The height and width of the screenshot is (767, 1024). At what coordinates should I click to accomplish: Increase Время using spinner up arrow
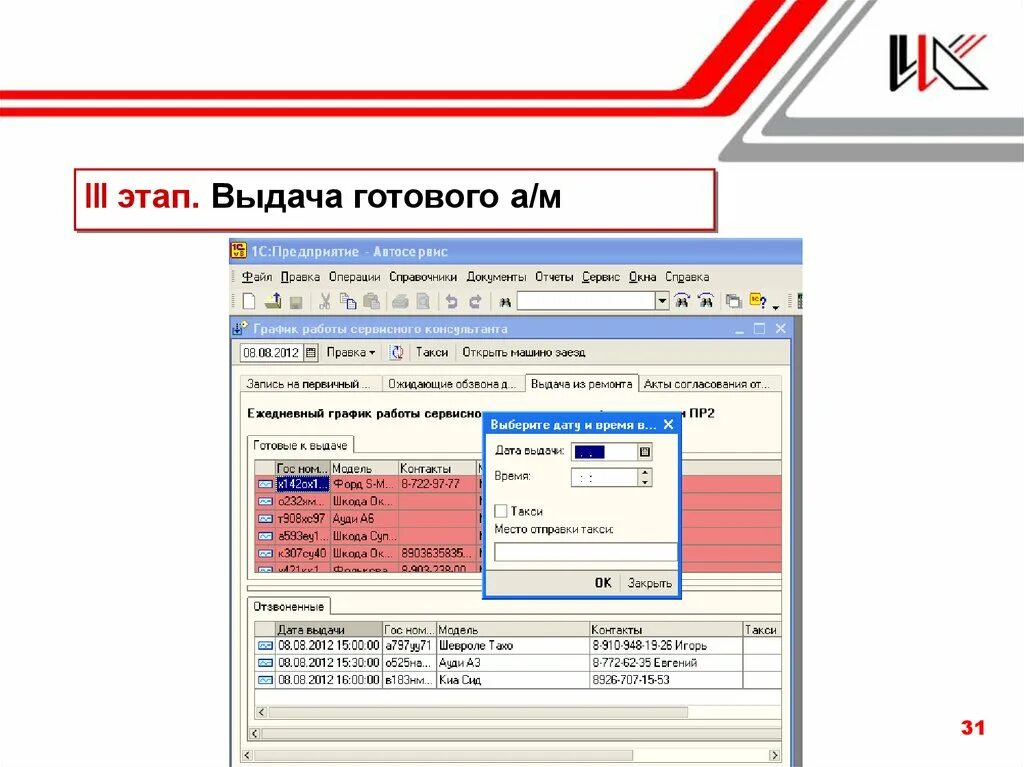click(x=645, y=473)
